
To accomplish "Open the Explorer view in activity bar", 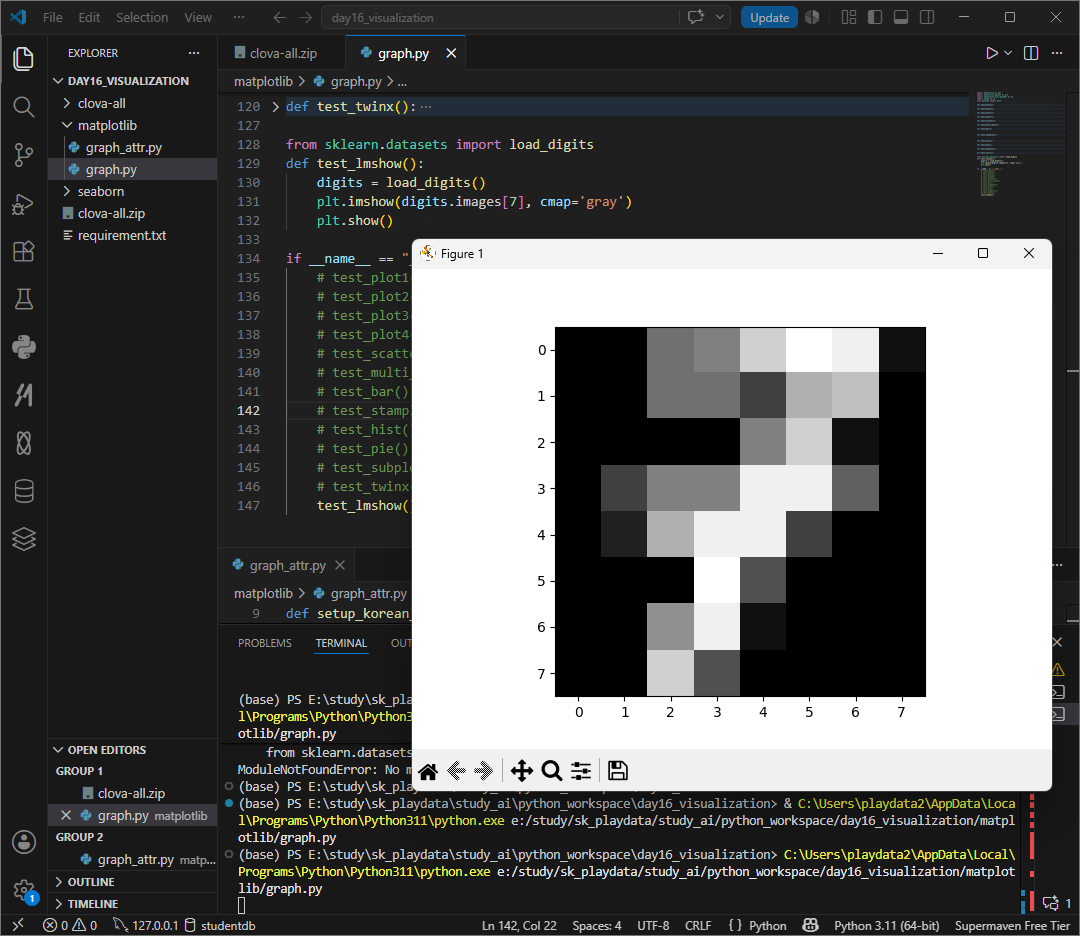I will click(23, 59).
